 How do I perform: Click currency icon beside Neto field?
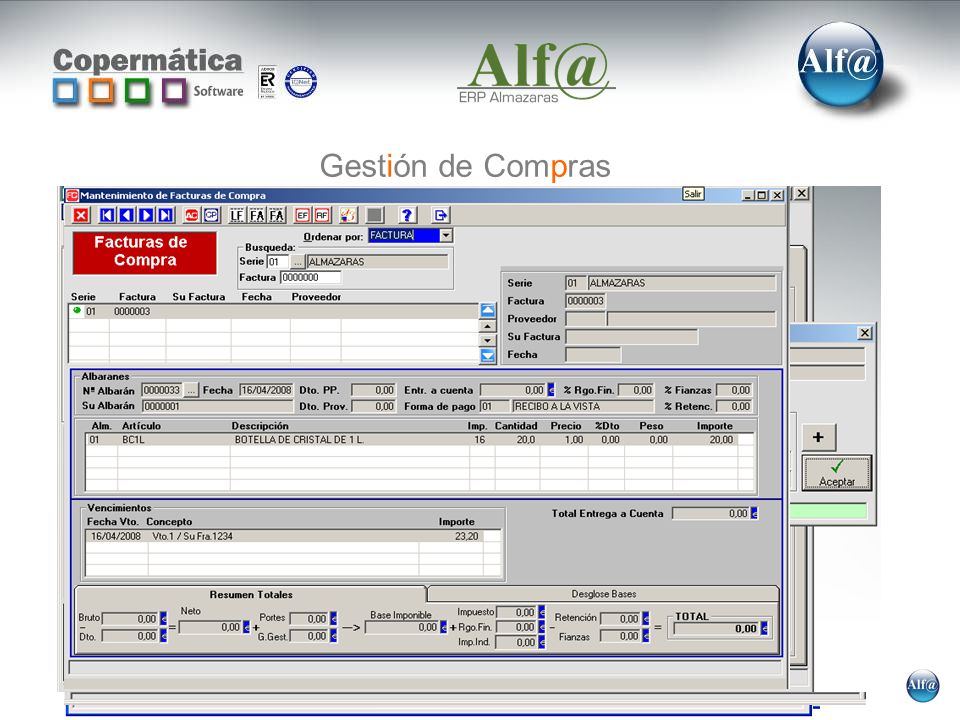tap(246, 627)
